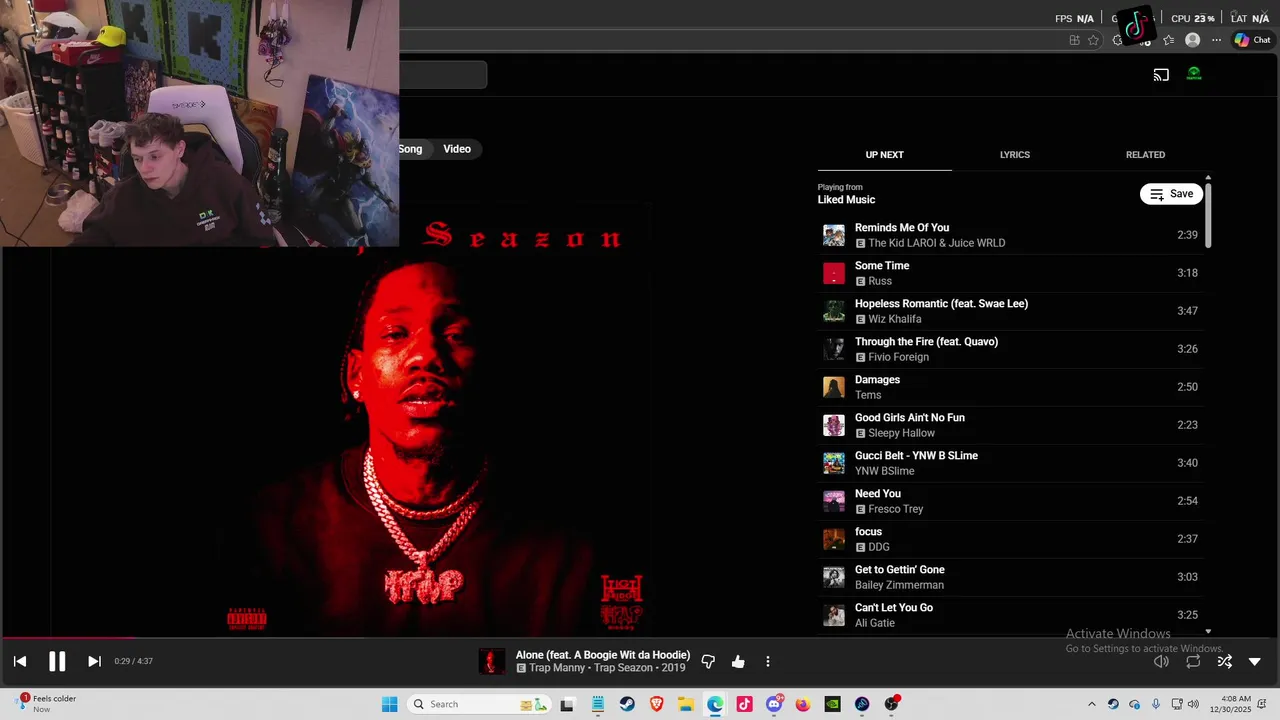Image resolution: width=1280 pixels, height=720 pixels.
Task: Open Feels colder weather widget
Action: [45, 704]
